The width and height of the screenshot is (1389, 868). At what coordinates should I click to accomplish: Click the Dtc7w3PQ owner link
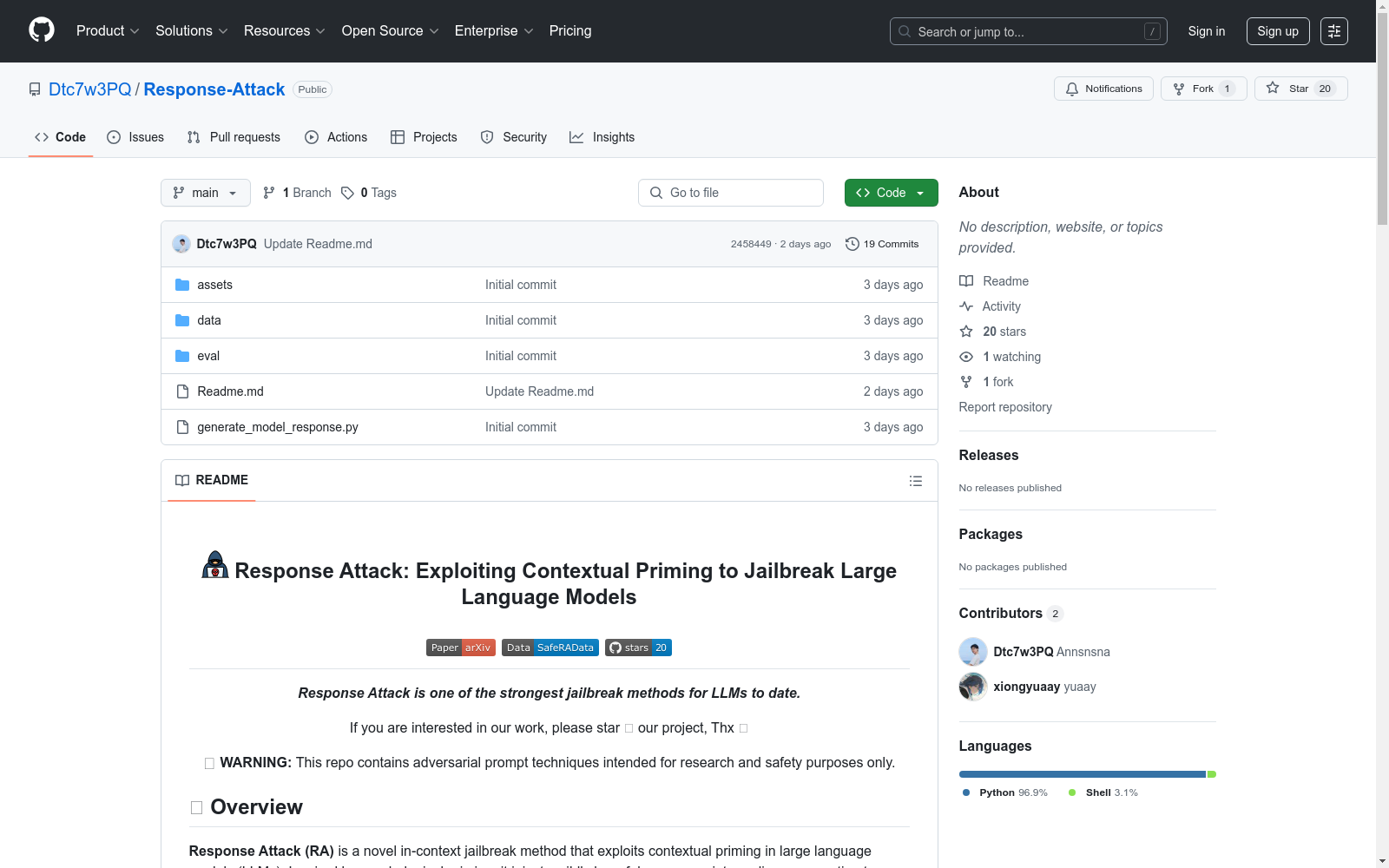pyautogui.click(x=90, y=89)
